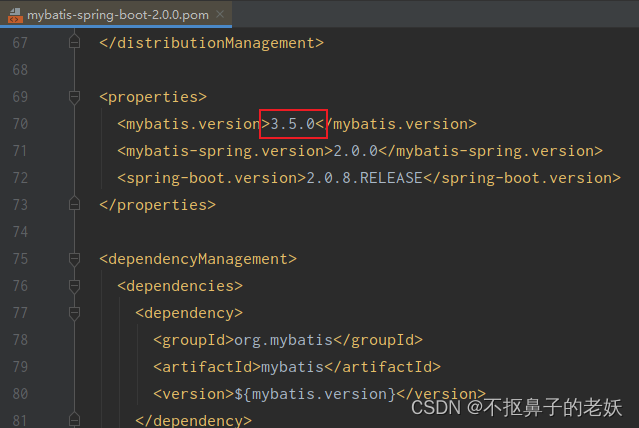Collapse dependency block at line 77
The width and height of the screenshot is (639, 428).
click(x=74, y=313)
